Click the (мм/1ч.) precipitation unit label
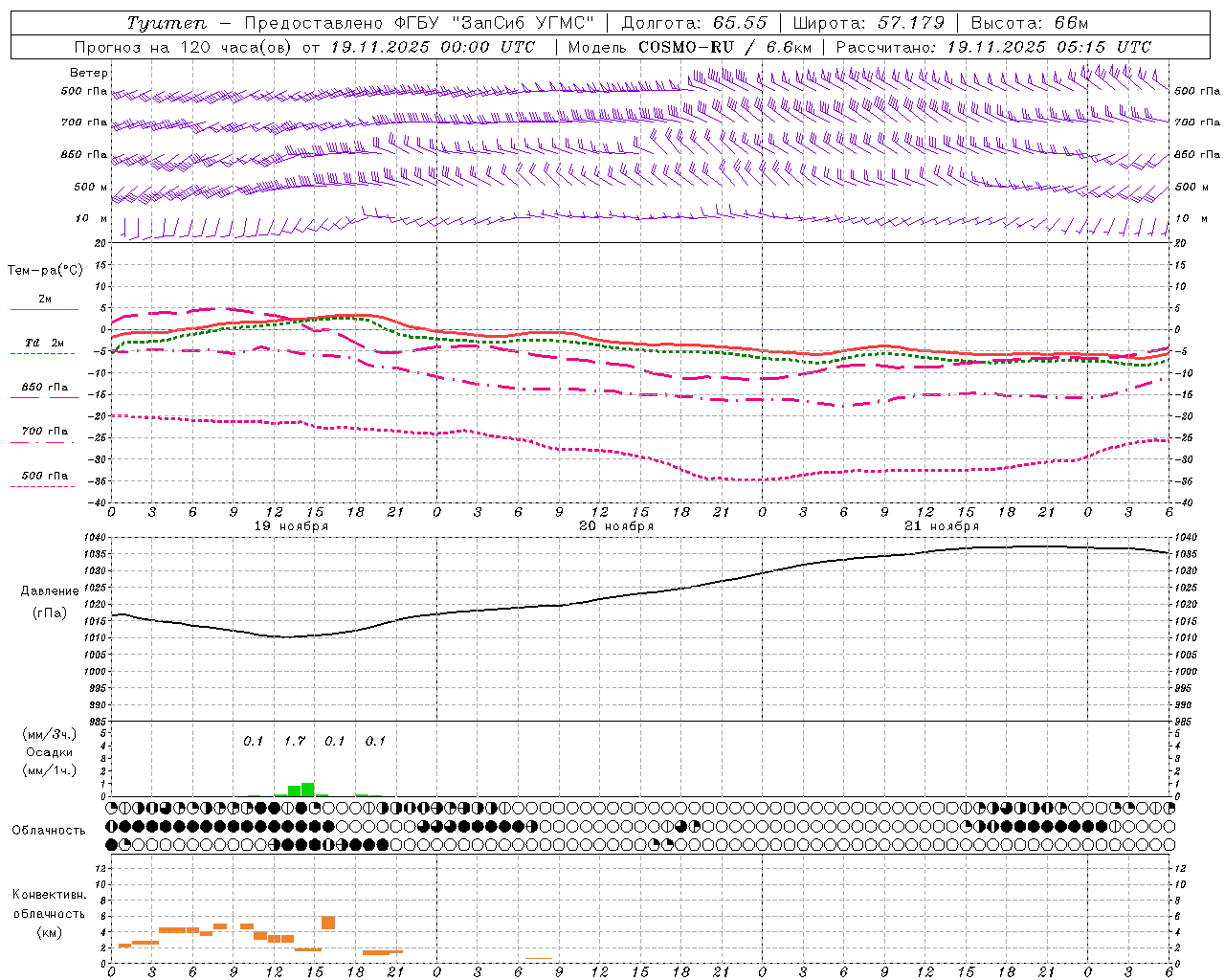Image resolution: width=1225 pixels, height=980 pixels. pos(49,770)
